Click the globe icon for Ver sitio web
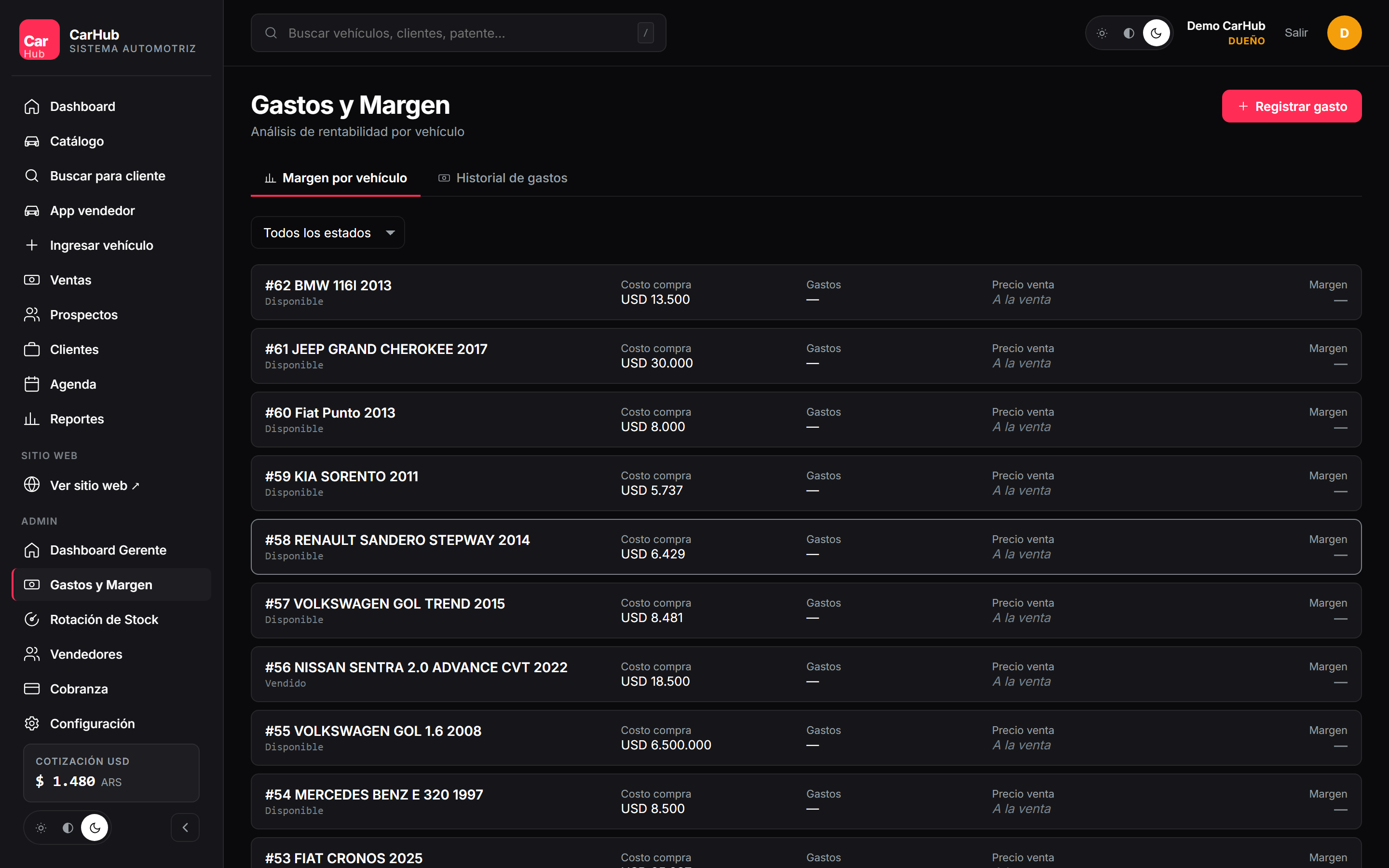The image size is (1389, 868). 31,485
